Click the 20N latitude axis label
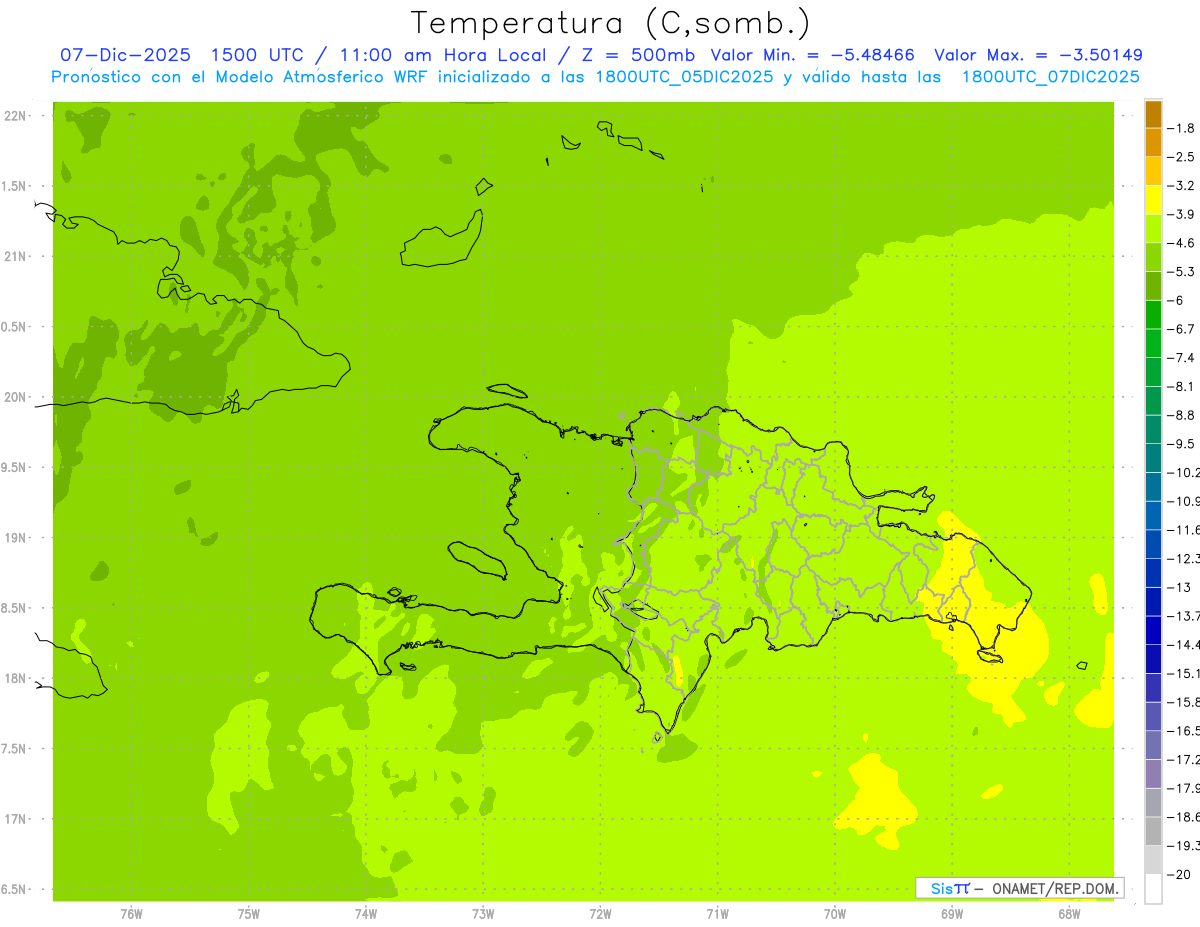This screenshot has height=927, width=1200. 14,397
